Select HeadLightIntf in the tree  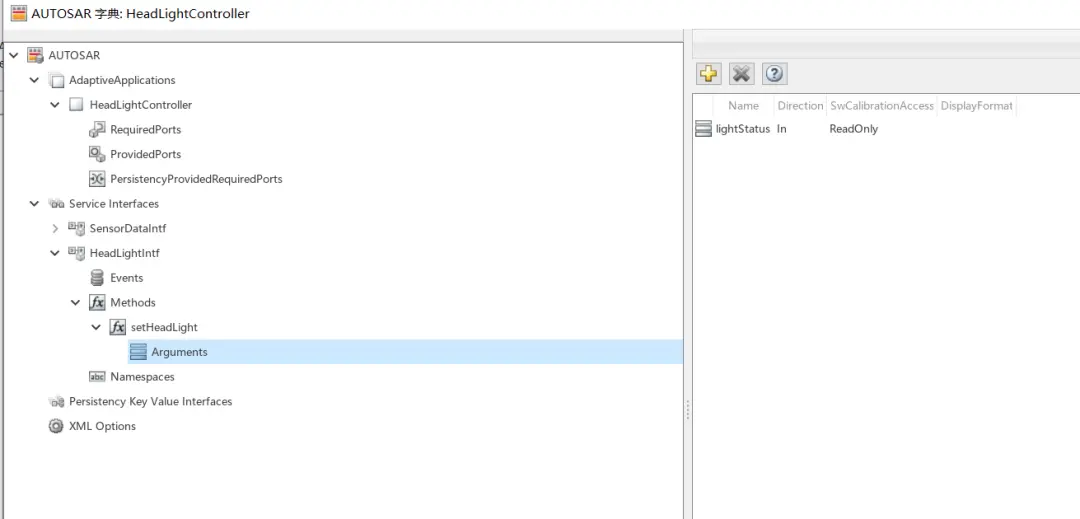coord(125,253)
